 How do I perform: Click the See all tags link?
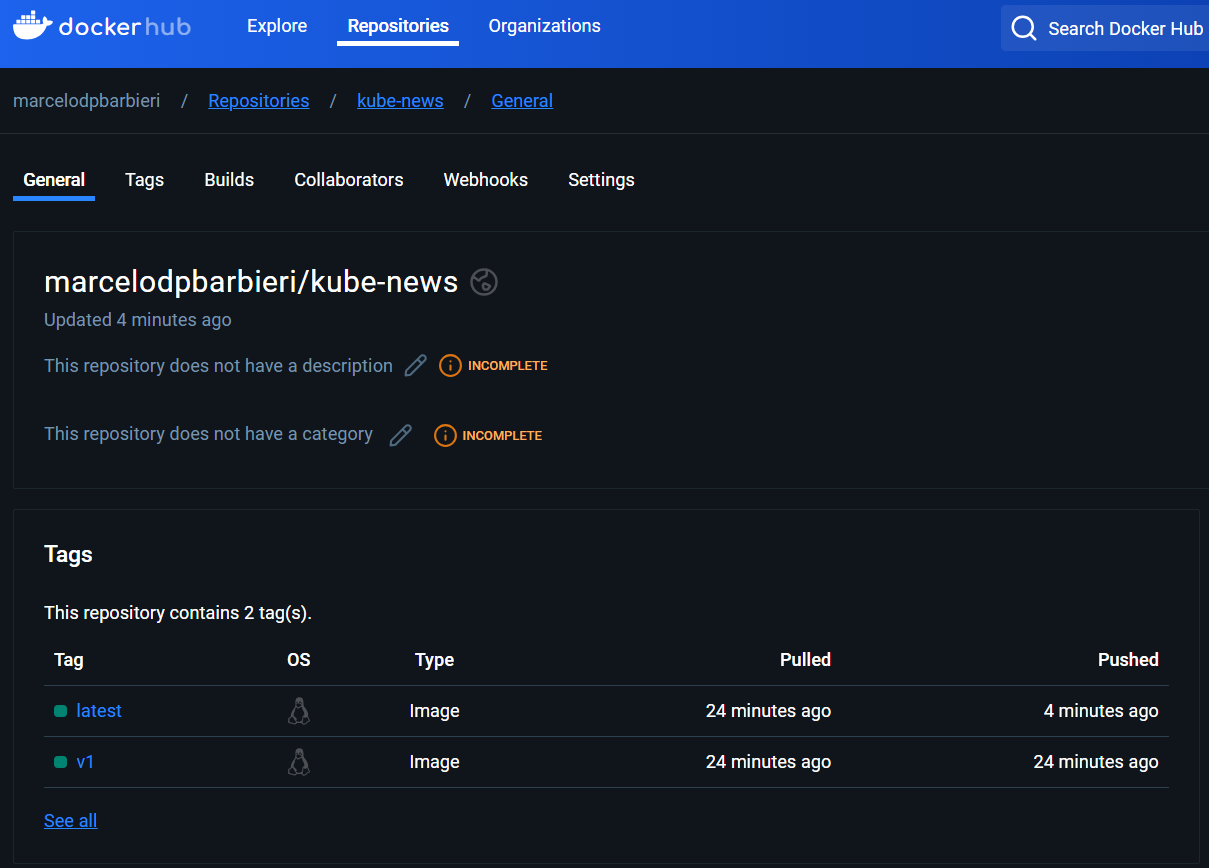(x=70, y=821)
